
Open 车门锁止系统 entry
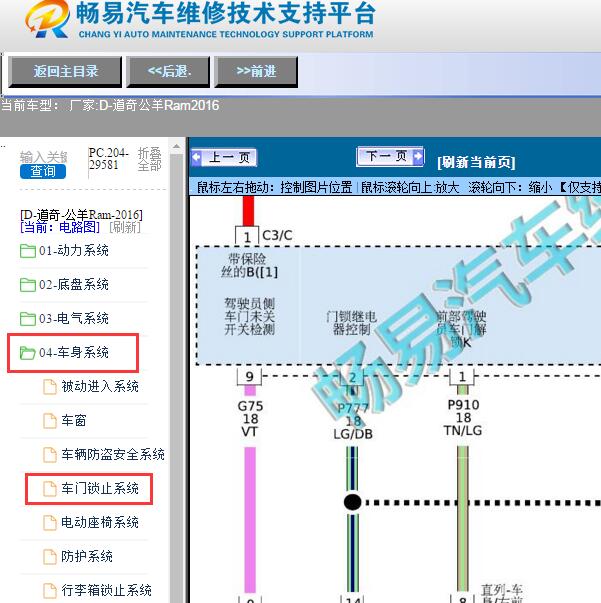coord(100,488)
